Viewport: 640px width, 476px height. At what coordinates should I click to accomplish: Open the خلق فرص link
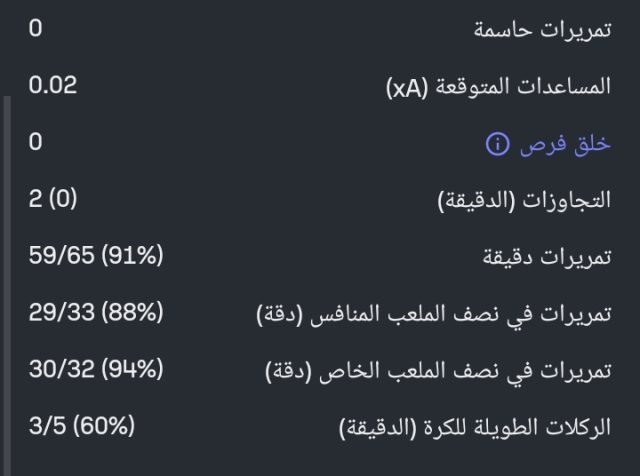point(564,144)
